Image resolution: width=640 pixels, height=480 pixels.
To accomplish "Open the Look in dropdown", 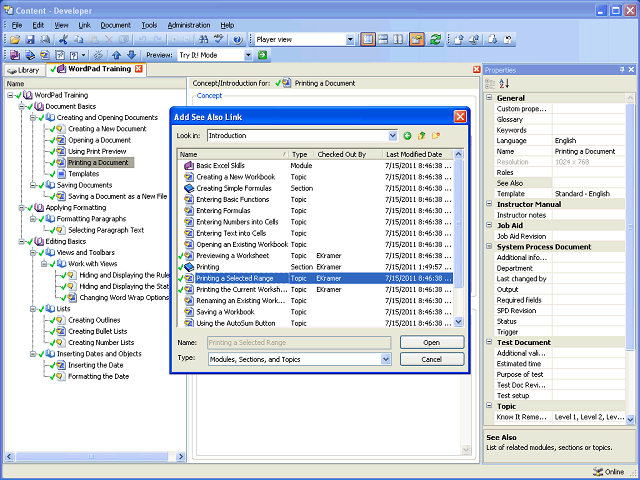I will coord(392,135).
